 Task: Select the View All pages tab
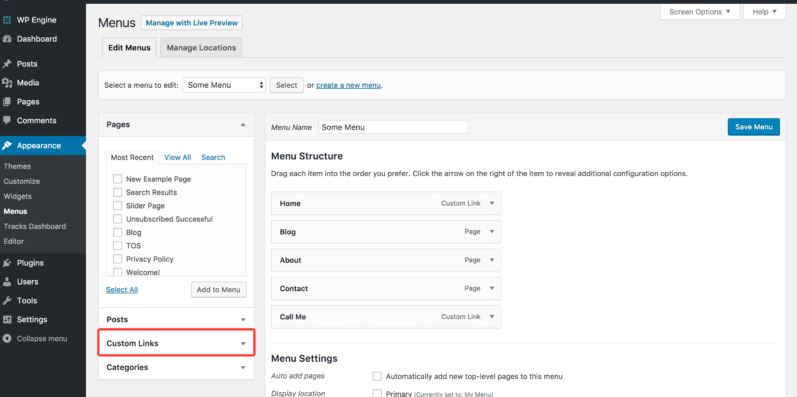pyautogui.click(x=178, y=158)
